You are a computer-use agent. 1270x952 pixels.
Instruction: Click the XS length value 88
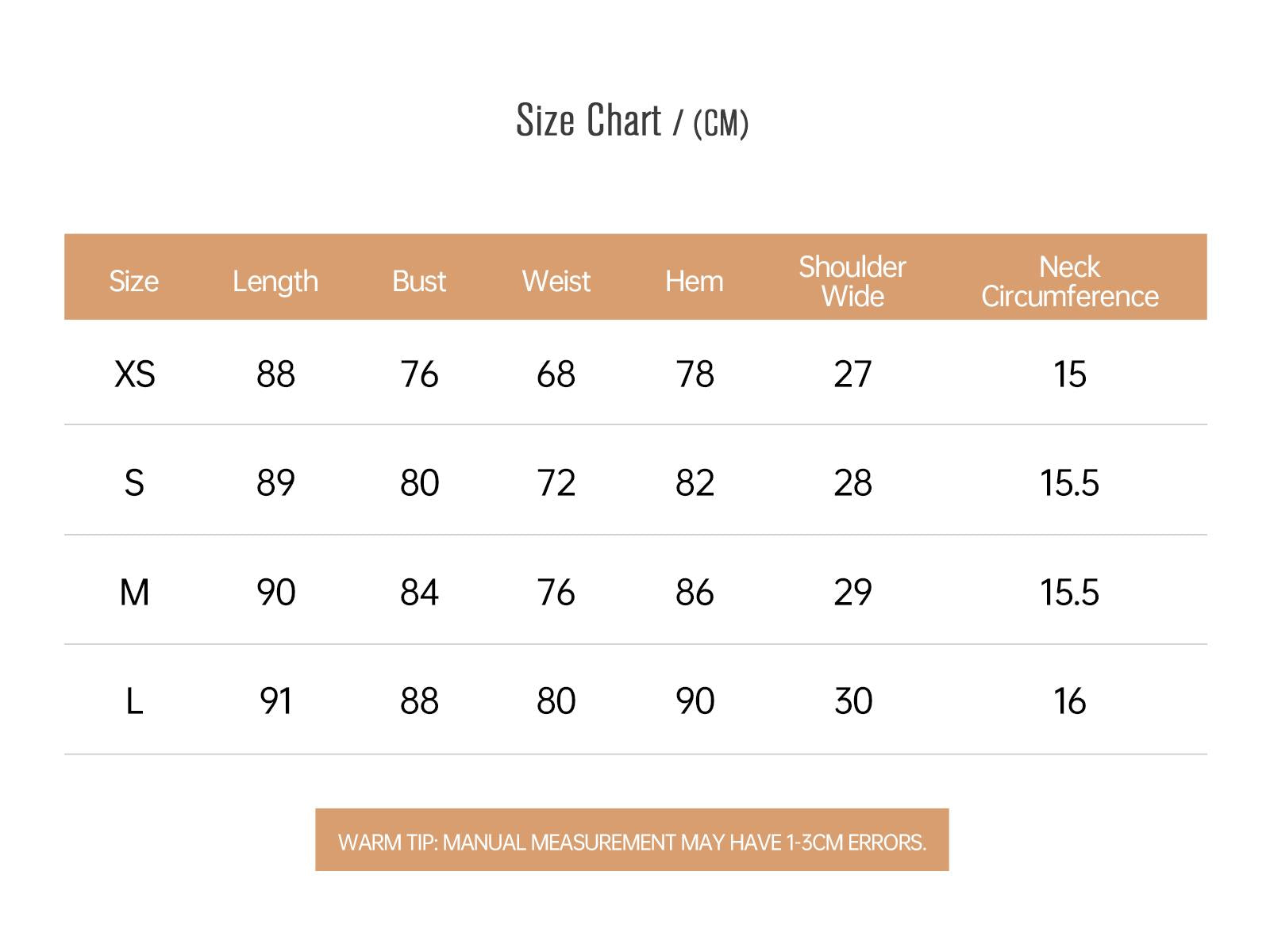click(x=275, y=374)
